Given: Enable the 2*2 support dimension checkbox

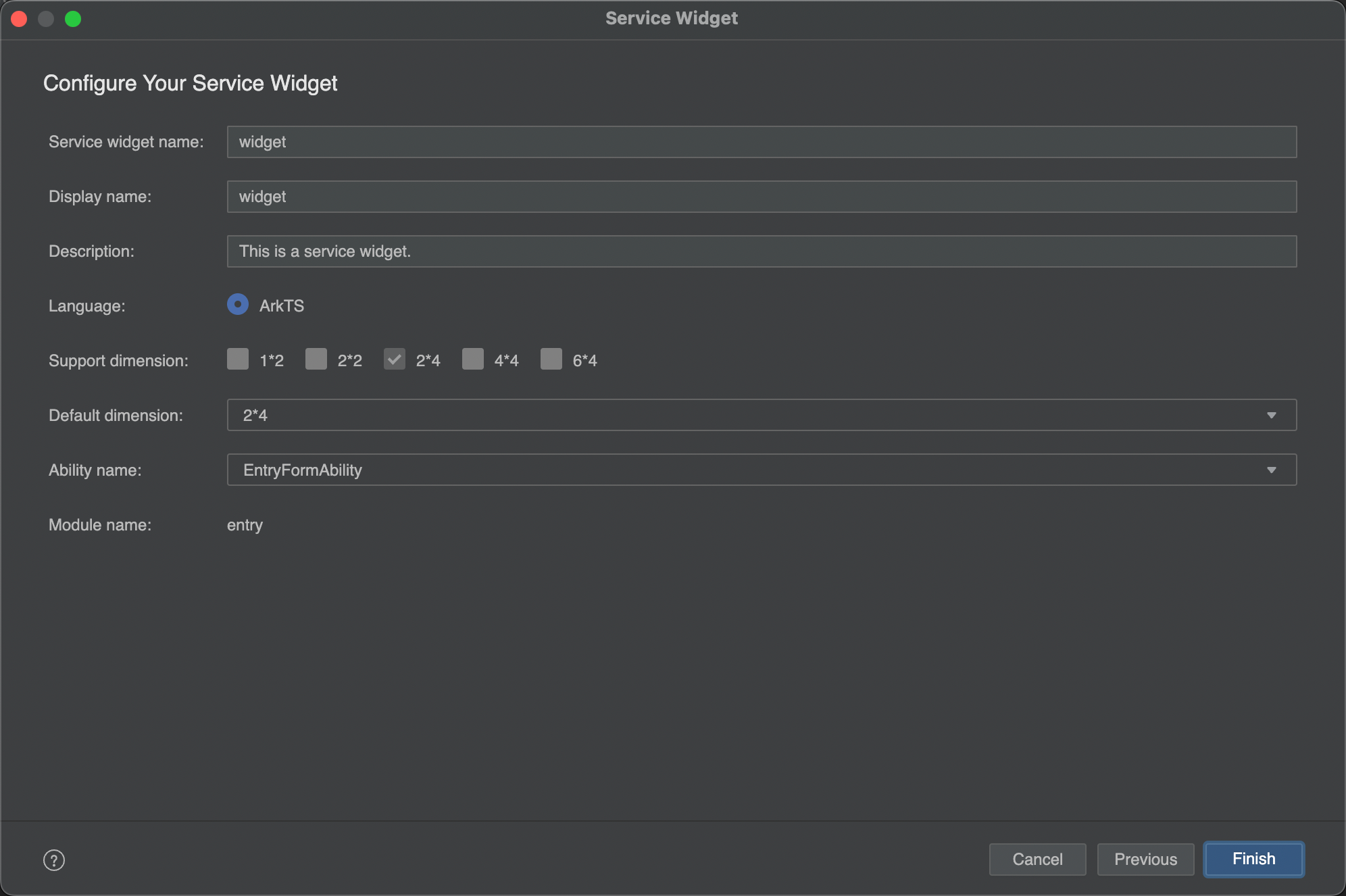Looking at the screenshot, I should [x=316, y=359].
